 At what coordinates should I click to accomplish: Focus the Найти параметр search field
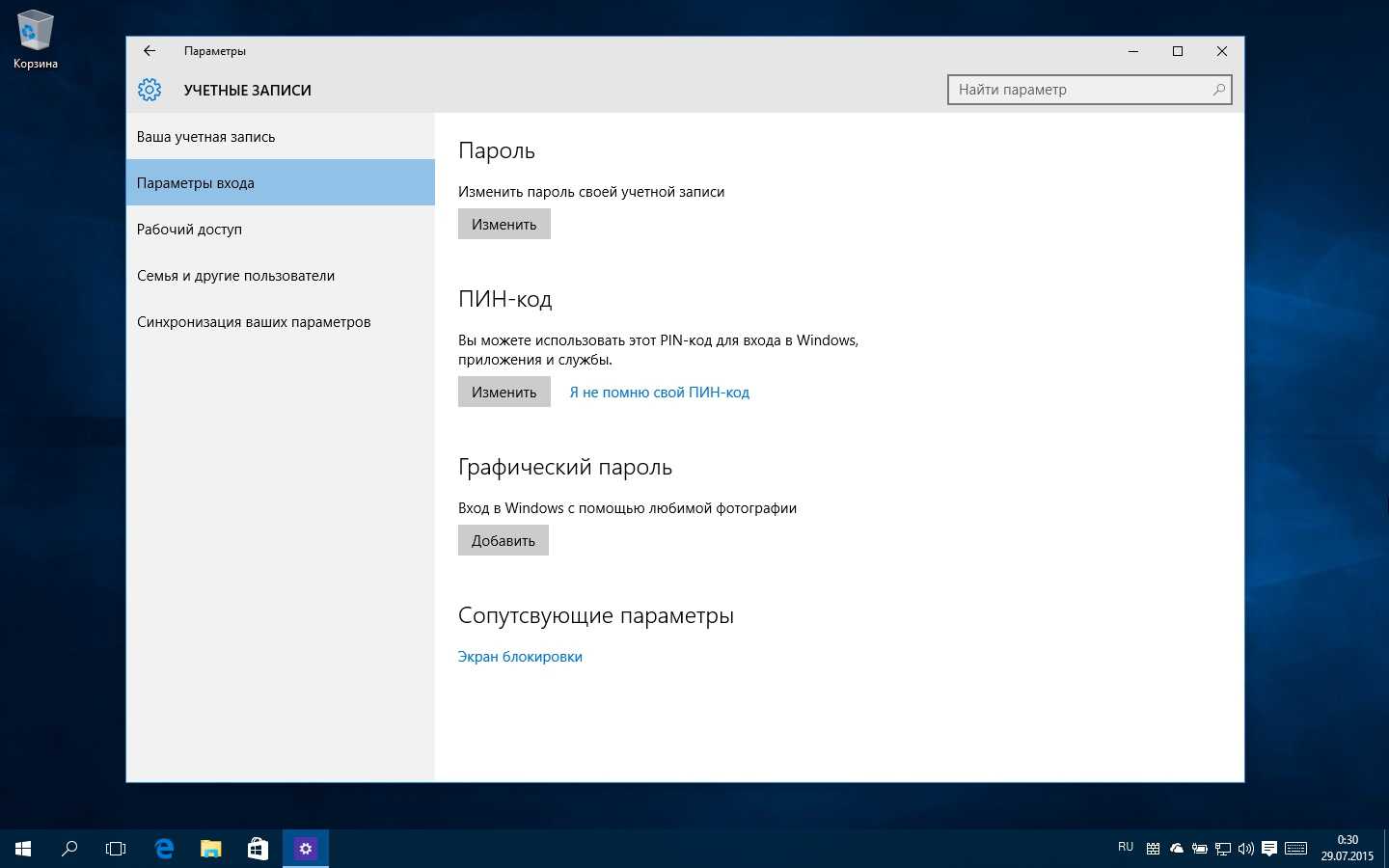pyautogui.click(x=1080, y=90)
